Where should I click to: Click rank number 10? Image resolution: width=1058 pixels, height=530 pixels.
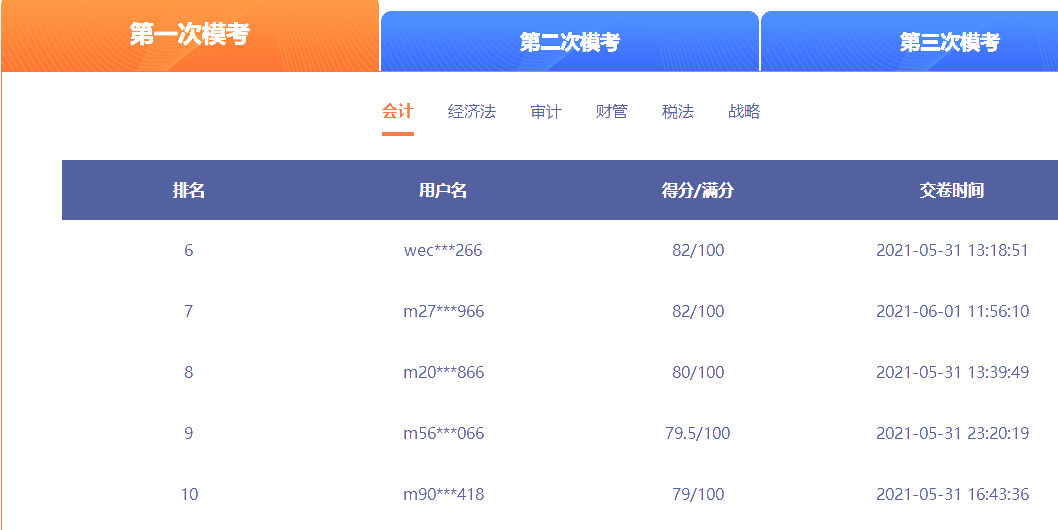(x=190, y=494)
